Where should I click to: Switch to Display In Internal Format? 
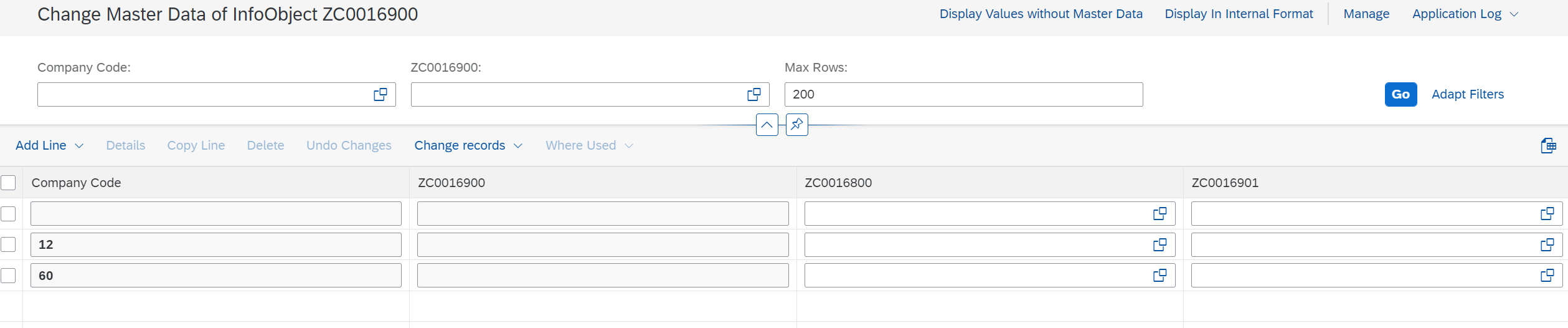point(1238,14)
